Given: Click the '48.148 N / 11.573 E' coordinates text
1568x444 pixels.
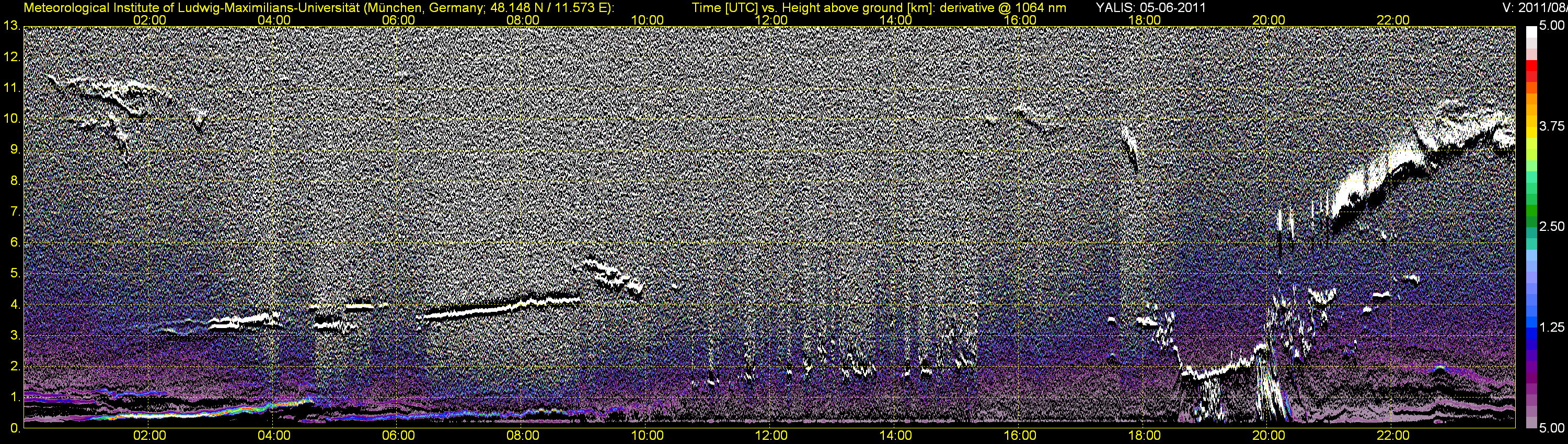Looking at the screenshot, I should (548, 8).
